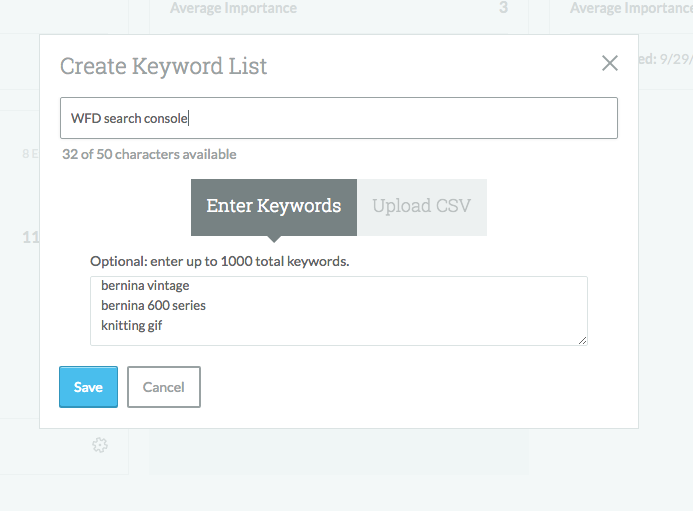Click the 32 of 50 characters available text
The width and height of the screenshot is (693, 511).
click(149, 155)
